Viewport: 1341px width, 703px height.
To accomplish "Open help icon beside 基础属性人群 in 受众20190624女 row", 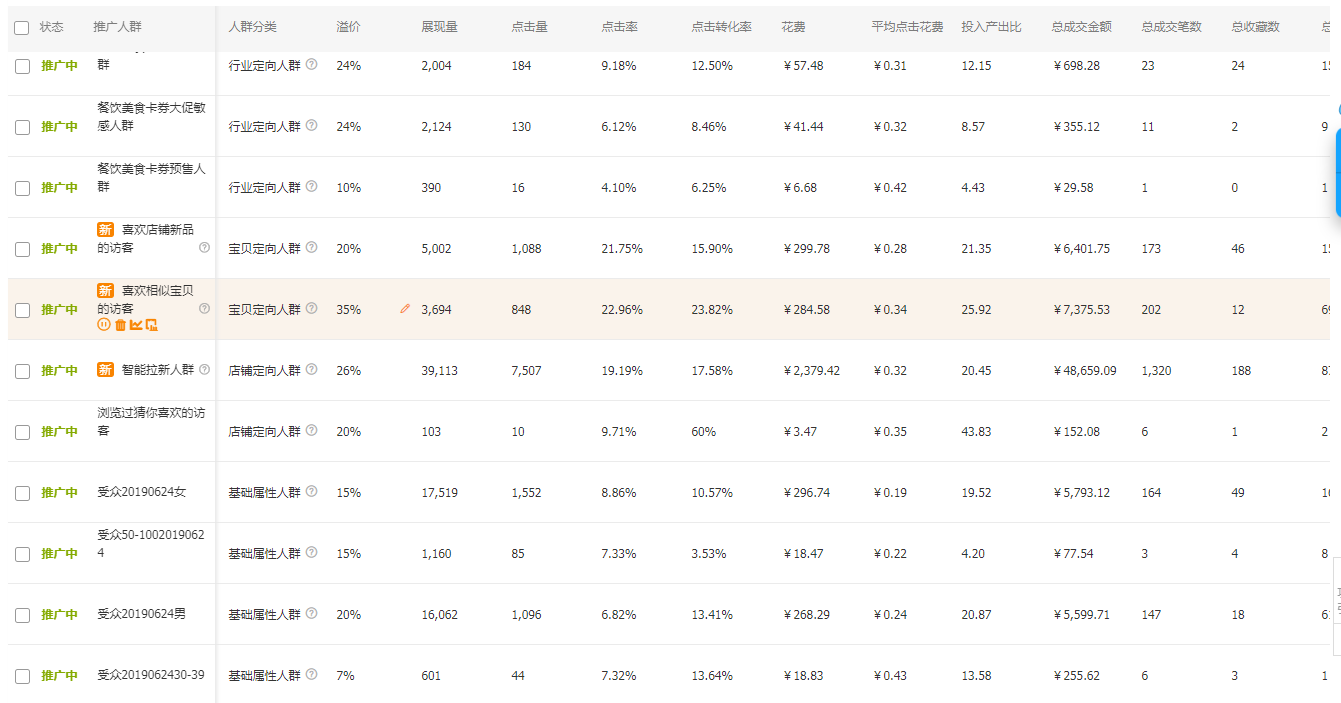I will coord(311,491).
